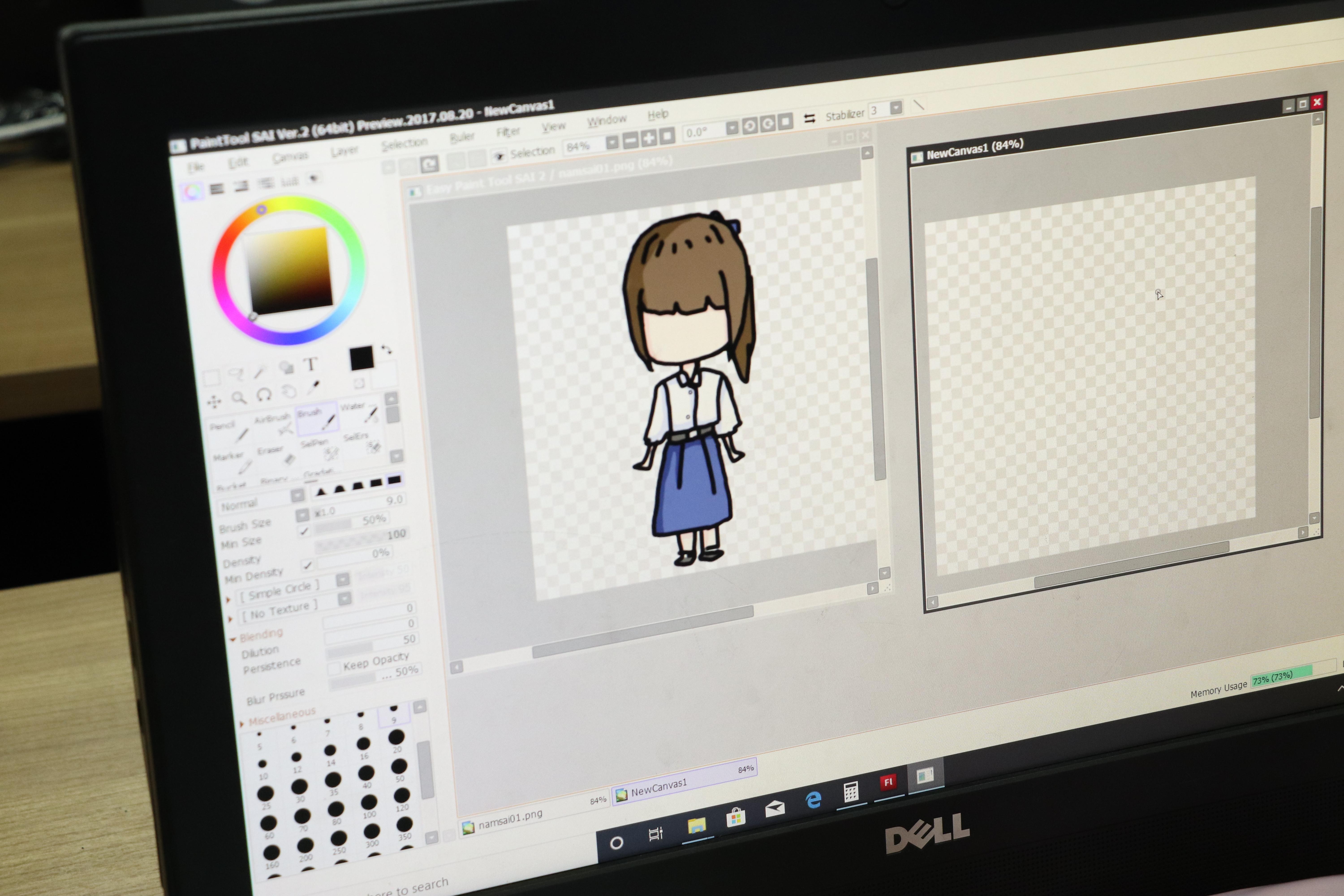This screenshot has width=1344, height=896.
Task: Select the rectangular selection tool
Action: point(211,378)
